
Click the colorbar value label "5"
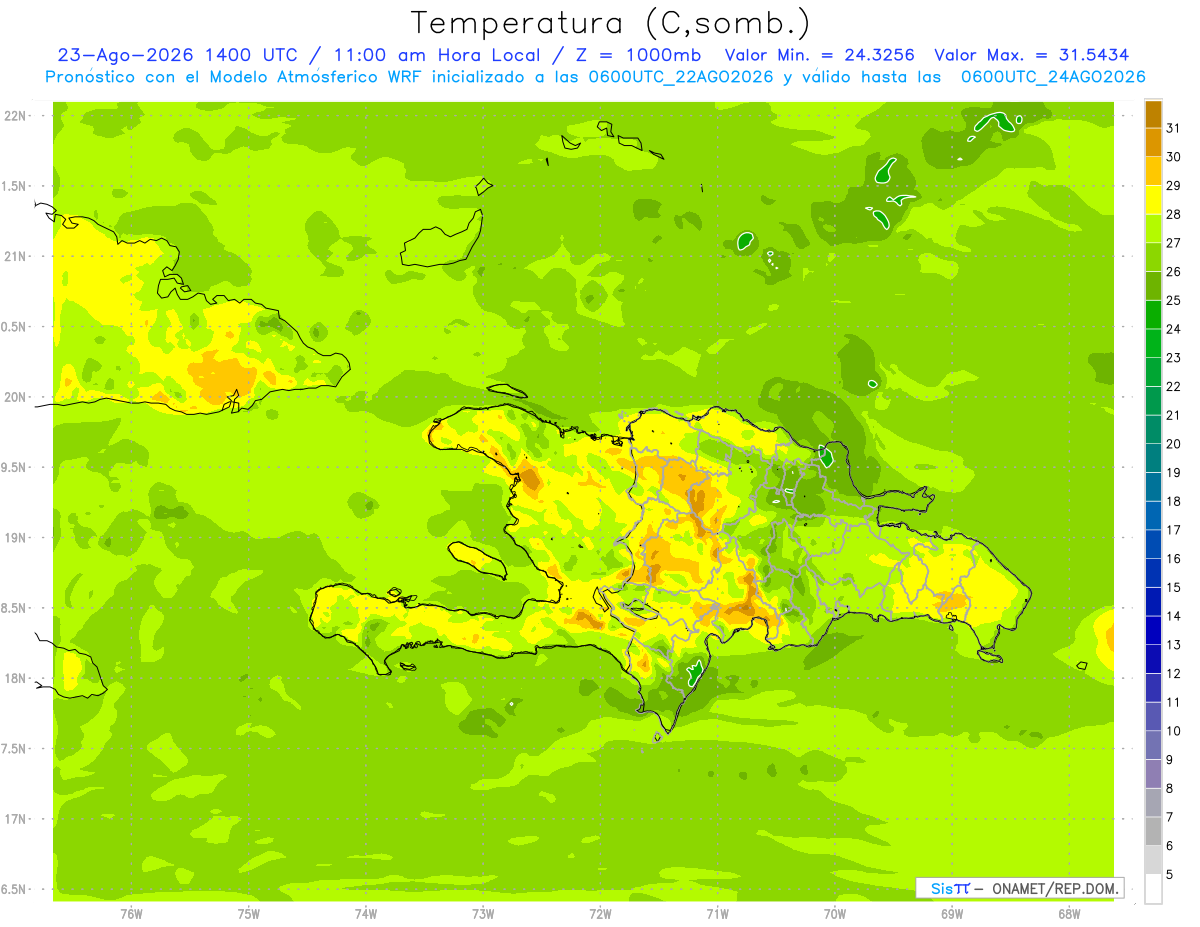(x=1170, y=875)
